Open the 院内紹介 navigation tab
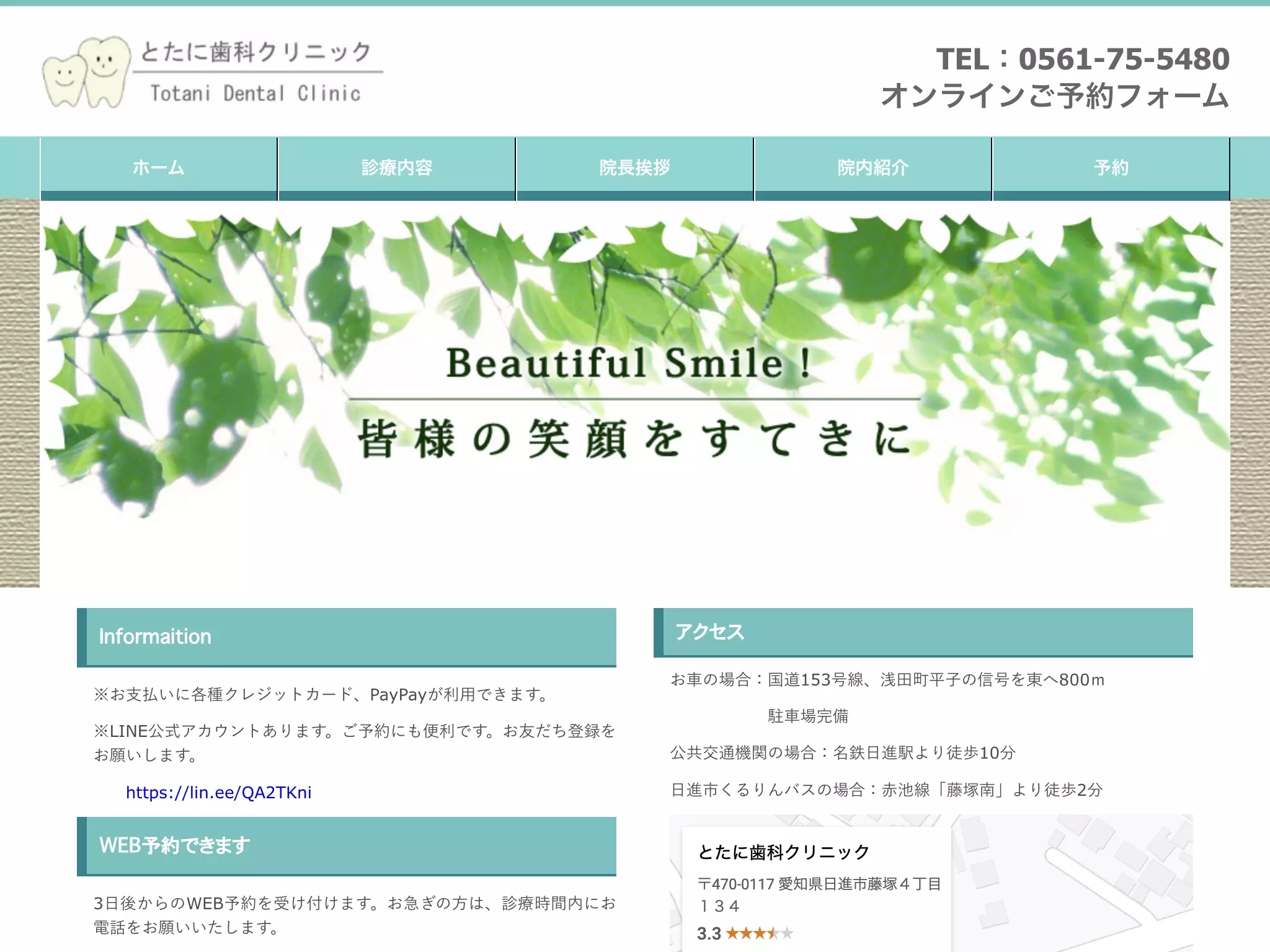The height and width of the screenshot is (952, 1270). click(873, 169)
